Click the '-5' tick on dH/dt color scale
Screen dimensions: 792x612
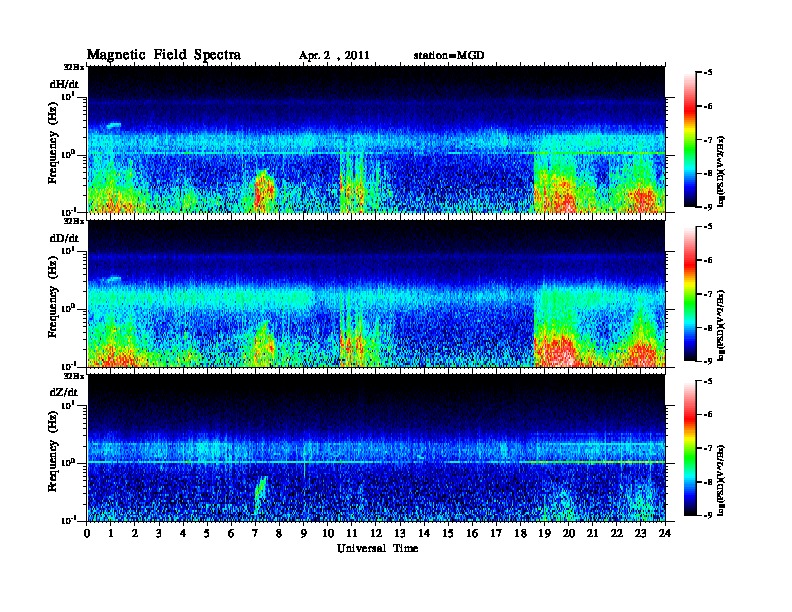pyautogui.click(x=708, y=72)
